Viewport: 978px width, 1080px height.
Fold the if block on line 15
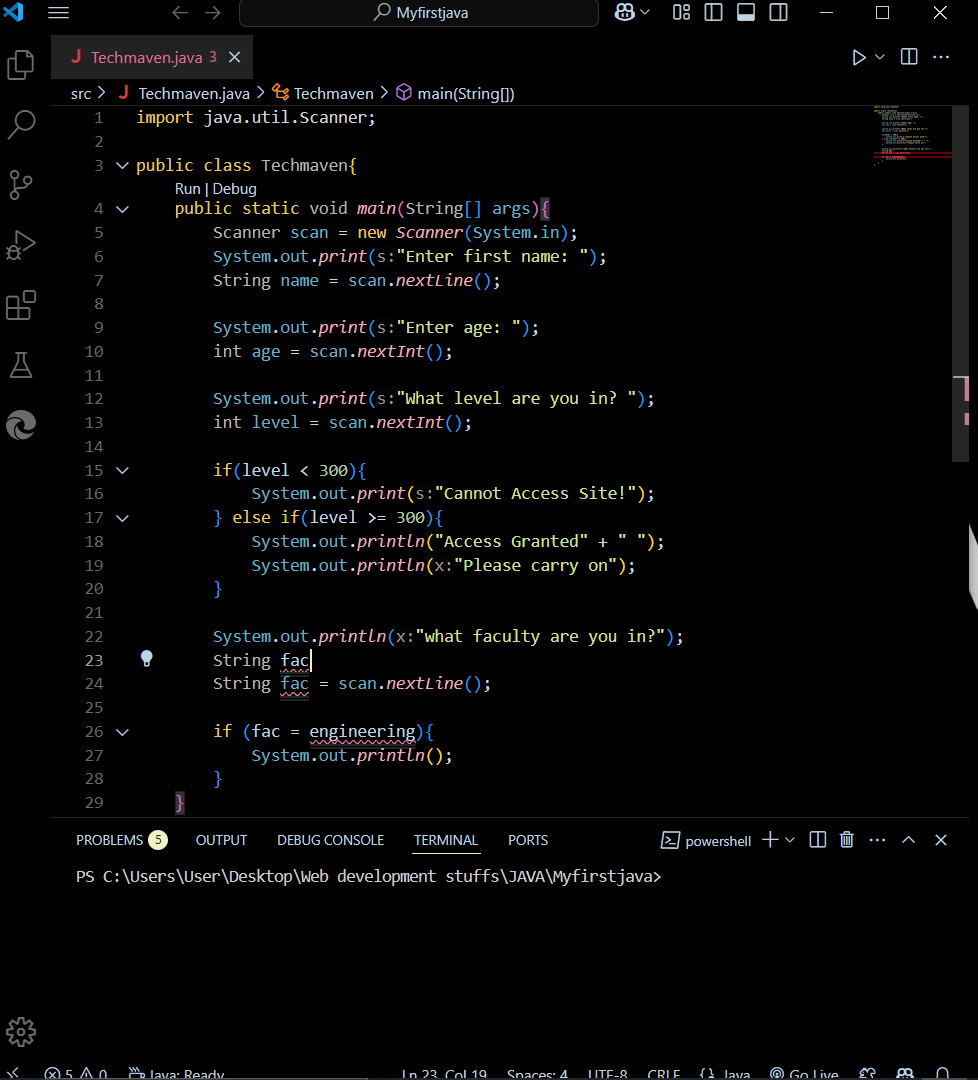122,470
